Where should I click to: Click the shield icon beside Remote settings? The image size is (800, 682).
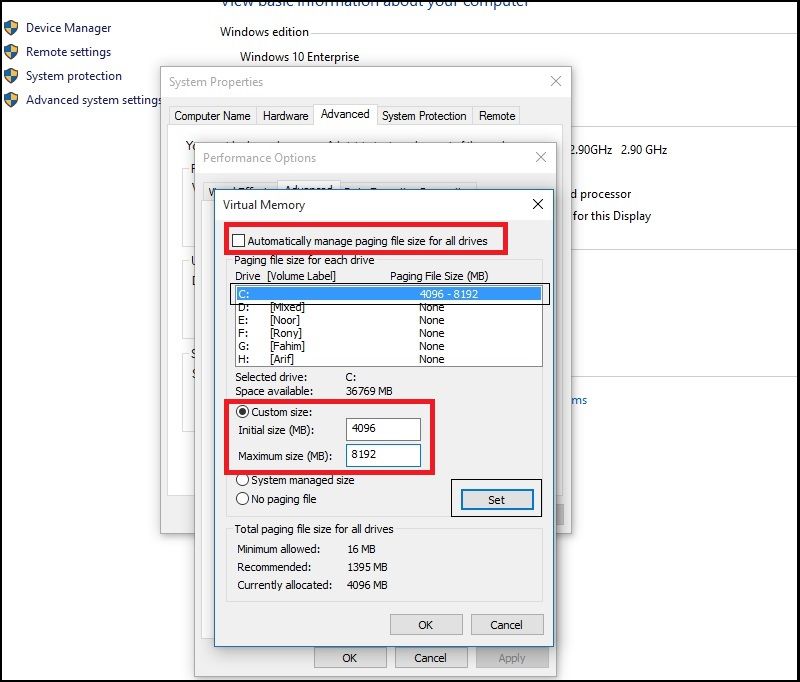pyautogui.click(x=11, y=52)
